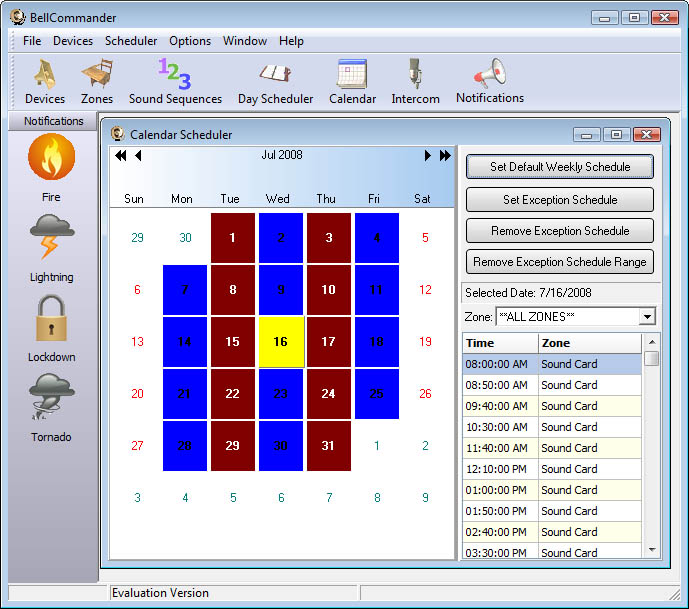
Task: Open the Notifications megaphone icon
Action: pos(490,80)
